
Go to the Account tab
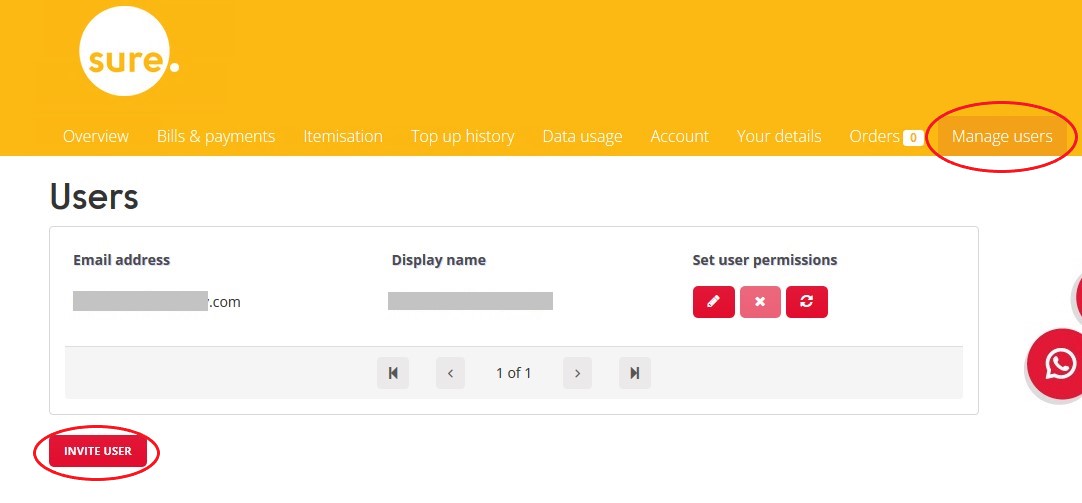point(679,136)
